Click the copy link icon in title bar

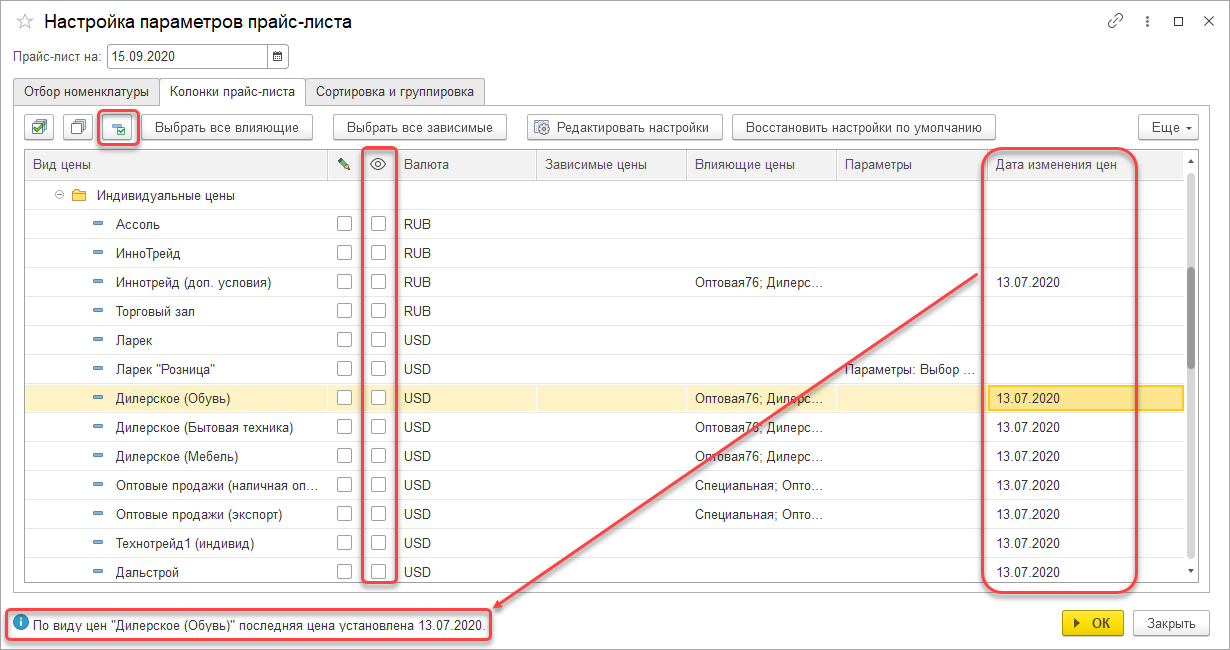(1115, 21)
